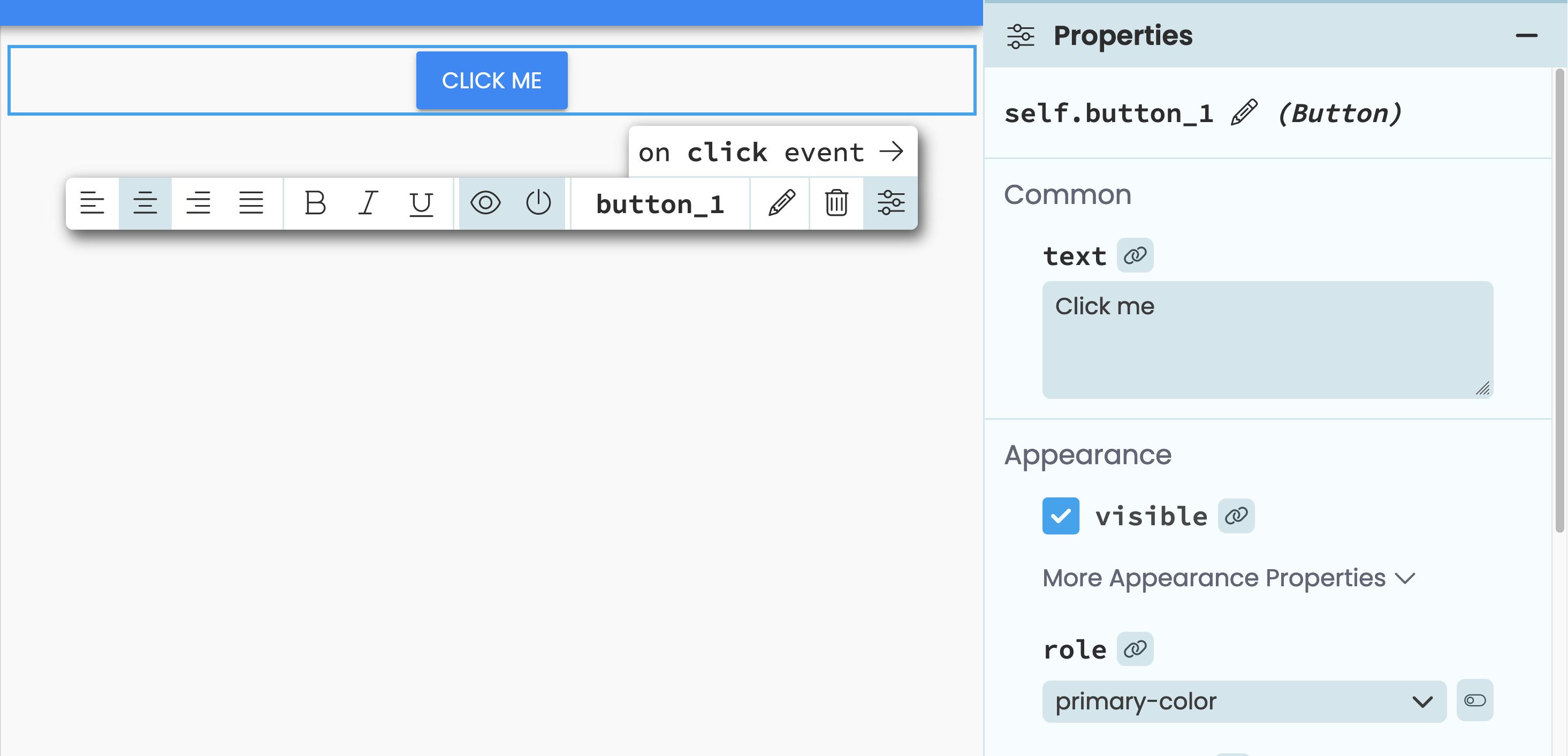Toggle the visibility eye icon
Viewport: 1568px width, 756px height.
[485, 203]
